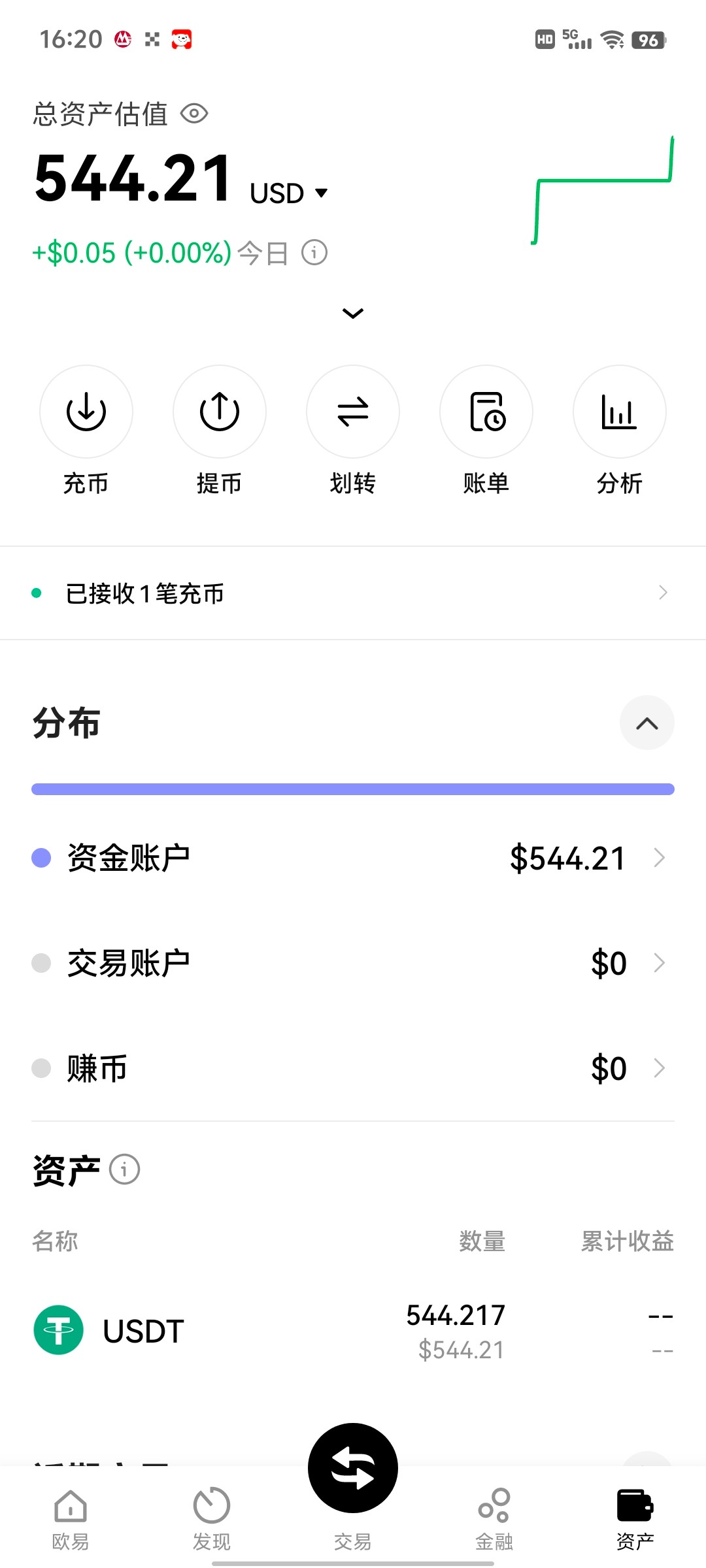
Task: Tap the deposit (充币) icon
Action: pos(86,412)
